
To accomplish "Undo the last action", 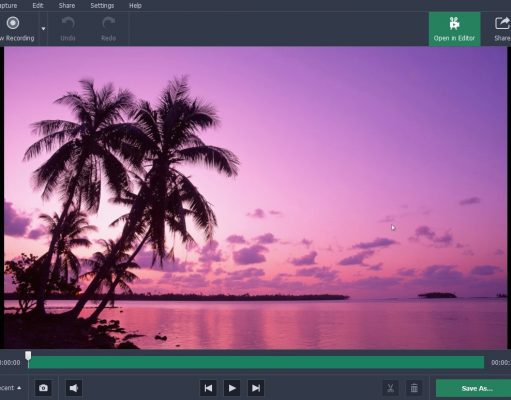I will pos(68,29).
